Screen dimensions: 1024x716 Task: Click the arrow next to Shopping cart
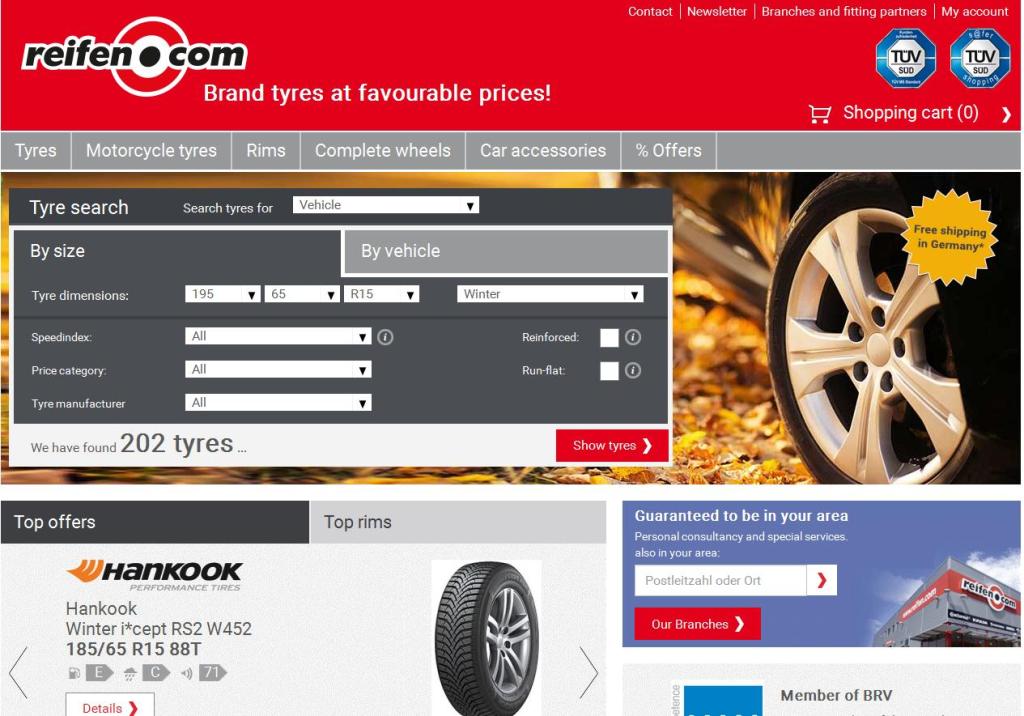(1006, 115)
